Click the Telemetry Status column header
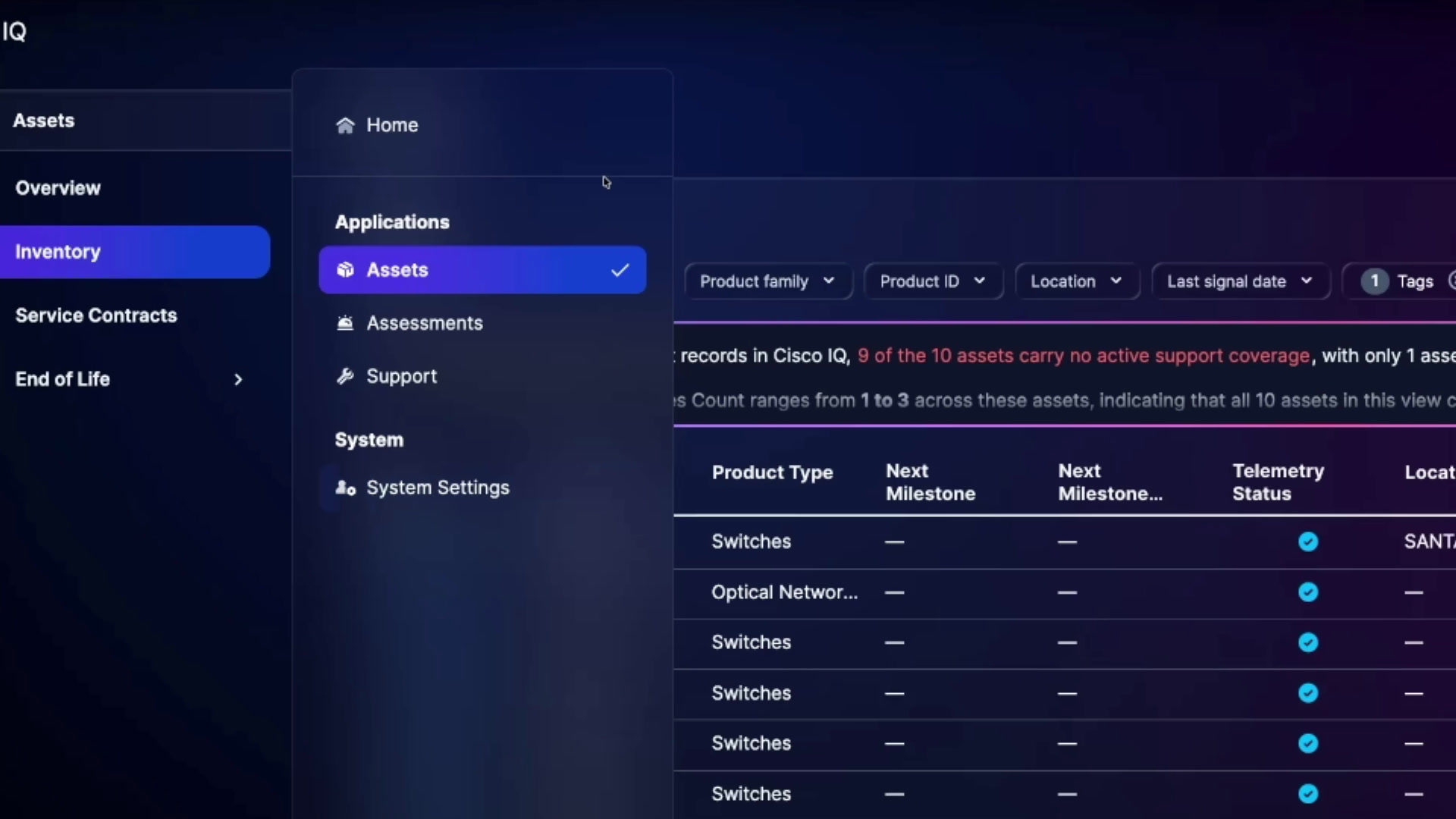This screenshot has width=1456, height=819. (1278, 482)
